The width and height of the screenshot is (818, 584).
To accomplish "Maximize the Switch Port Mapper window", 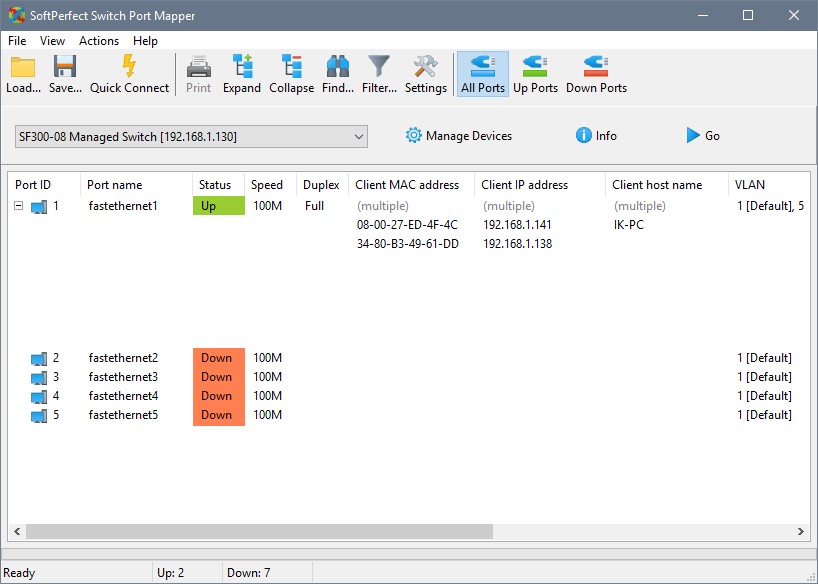I will [x=748, y=15].
